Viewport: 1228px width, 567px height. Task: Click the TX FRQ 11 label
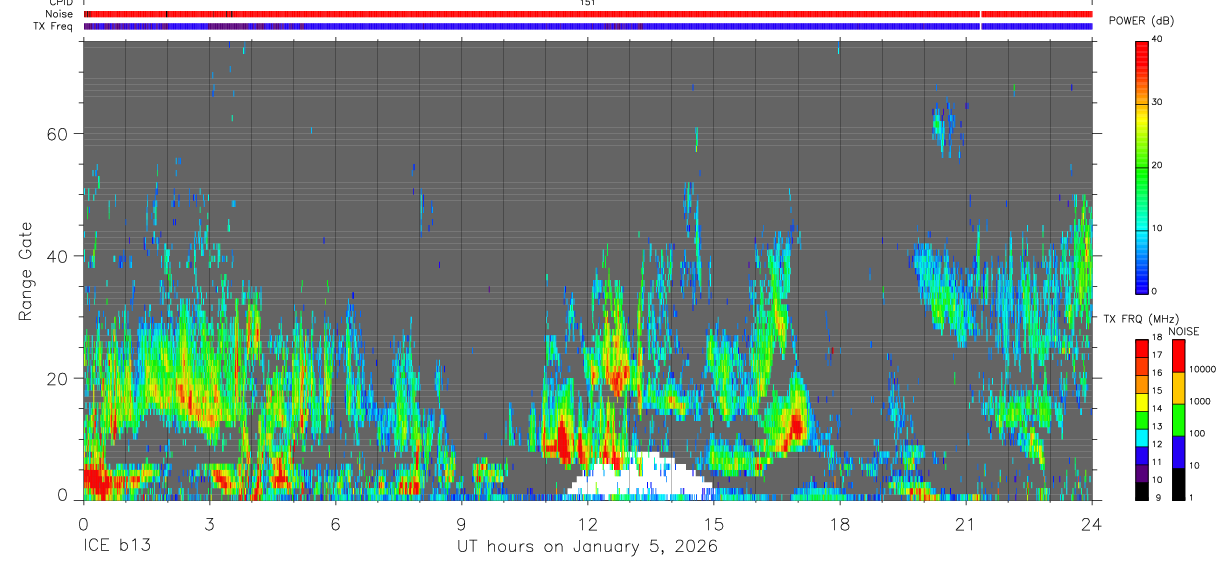1157,464
